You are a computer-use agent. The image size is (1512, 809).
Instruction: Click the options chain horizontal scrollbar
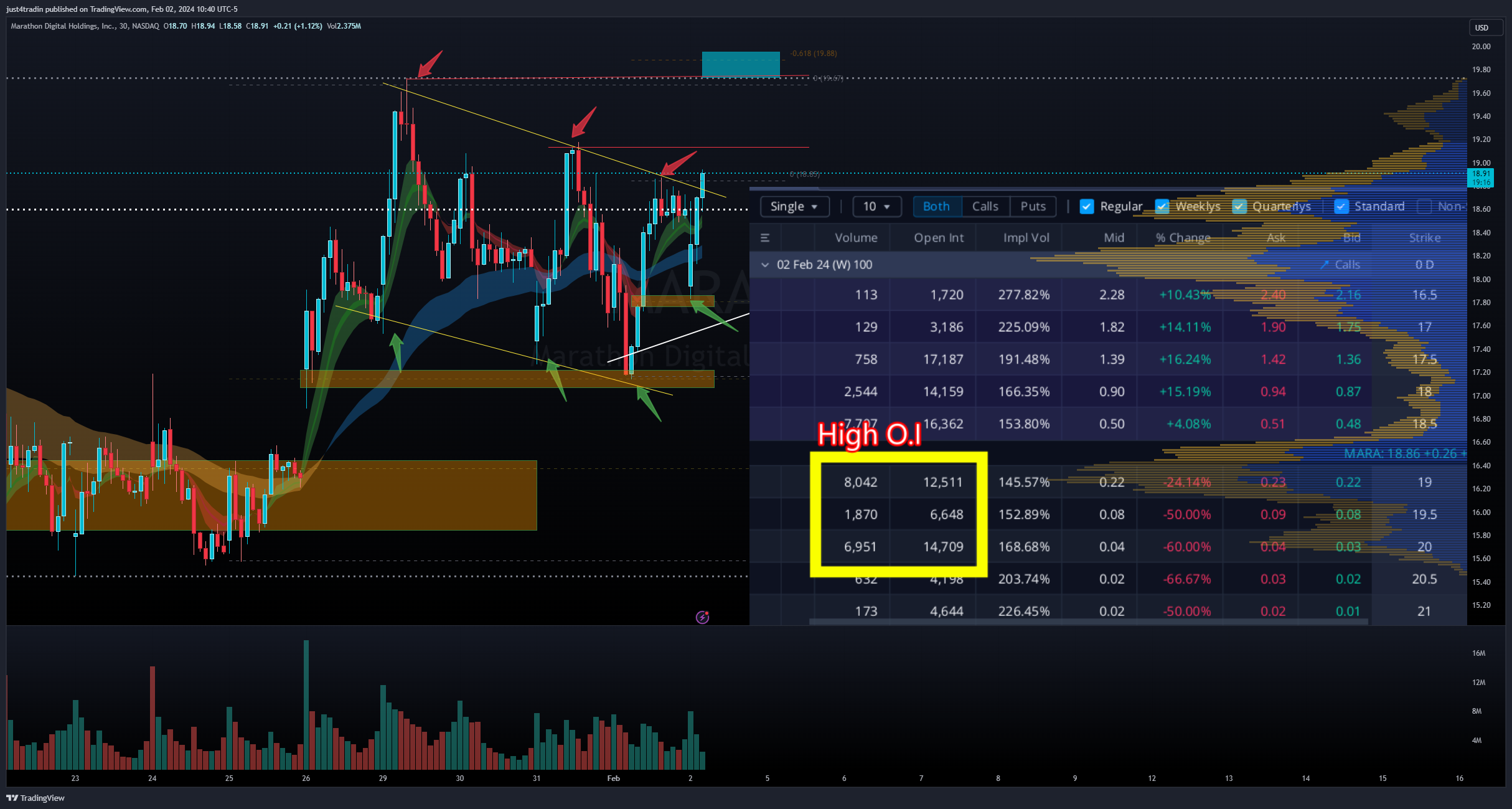pos(1088,622)
